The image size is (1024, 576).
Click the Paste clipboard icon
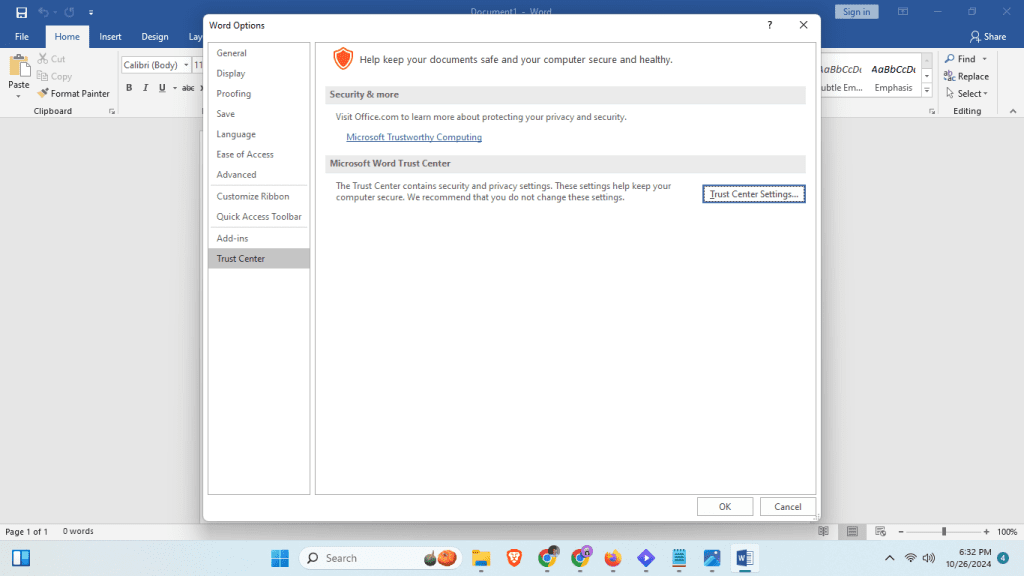point(19,66)
